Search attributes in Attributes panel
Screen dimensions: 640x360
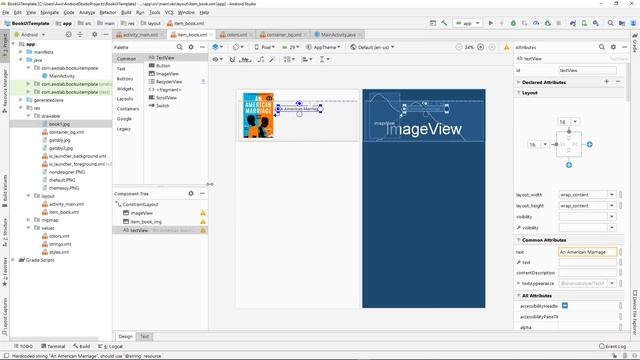tap(602, 47)
